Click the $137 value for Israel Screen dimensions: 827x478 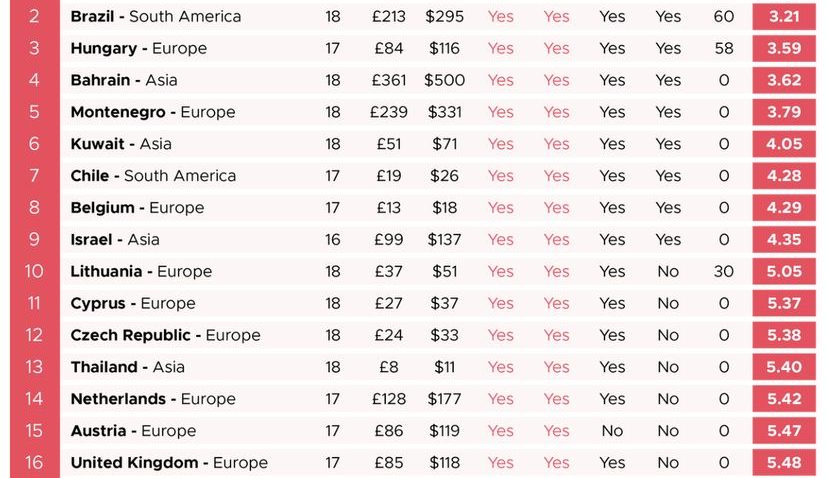(444, 240)
